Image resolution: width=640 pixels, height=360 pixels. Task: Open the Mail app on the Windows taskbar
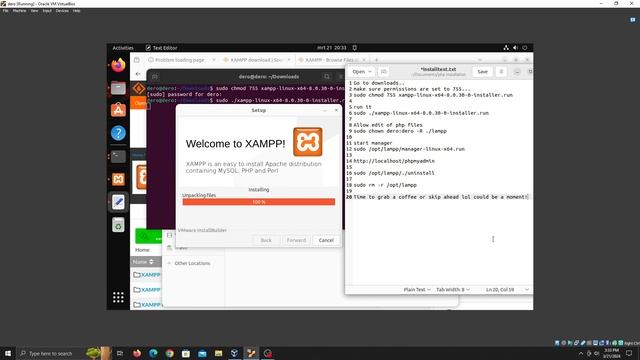click(202, 353)
